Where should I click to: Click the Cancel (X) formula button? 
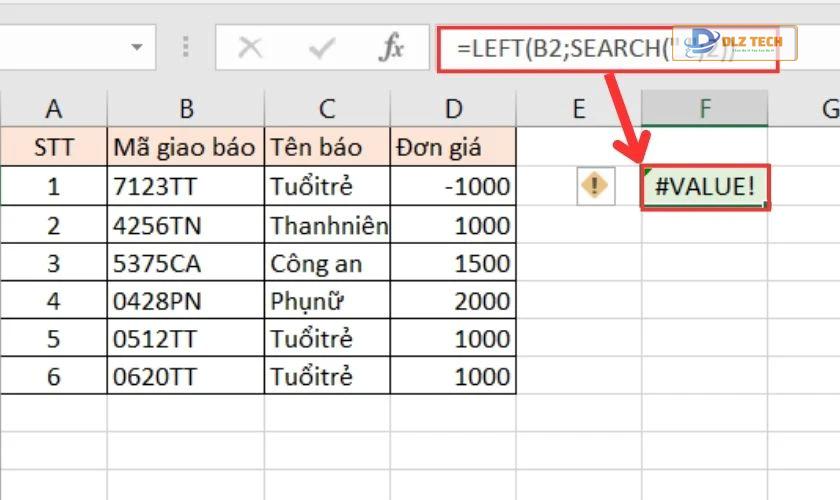click(x=250, y=48)
